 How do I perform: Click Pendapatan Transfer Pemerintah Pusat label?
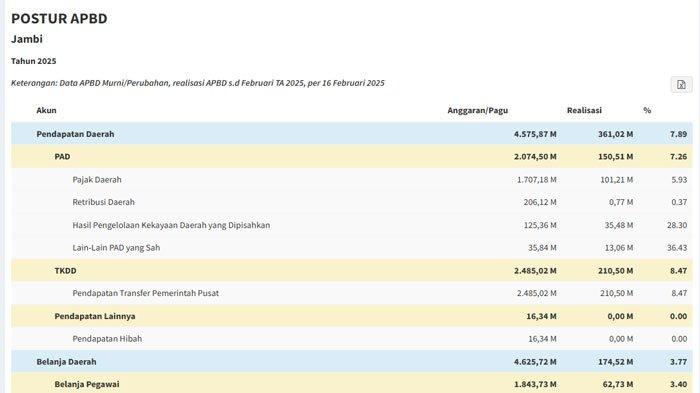[x=146, y=293]
